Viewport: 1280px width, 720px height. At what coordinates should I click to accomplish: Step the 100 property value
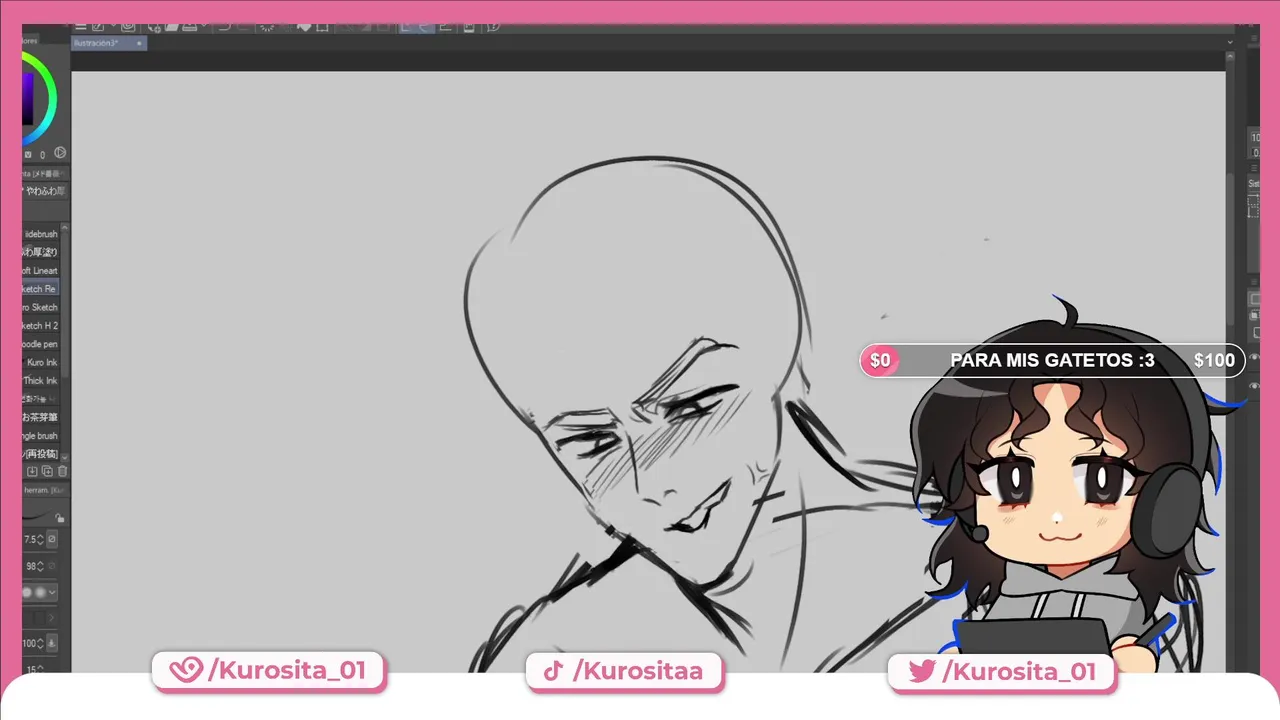tap(40, 643)
